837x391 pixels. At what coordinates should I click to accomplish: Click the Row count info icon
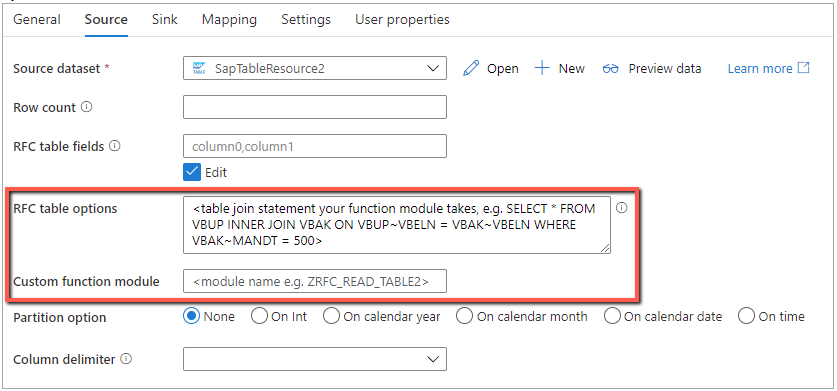pos(86,107)
